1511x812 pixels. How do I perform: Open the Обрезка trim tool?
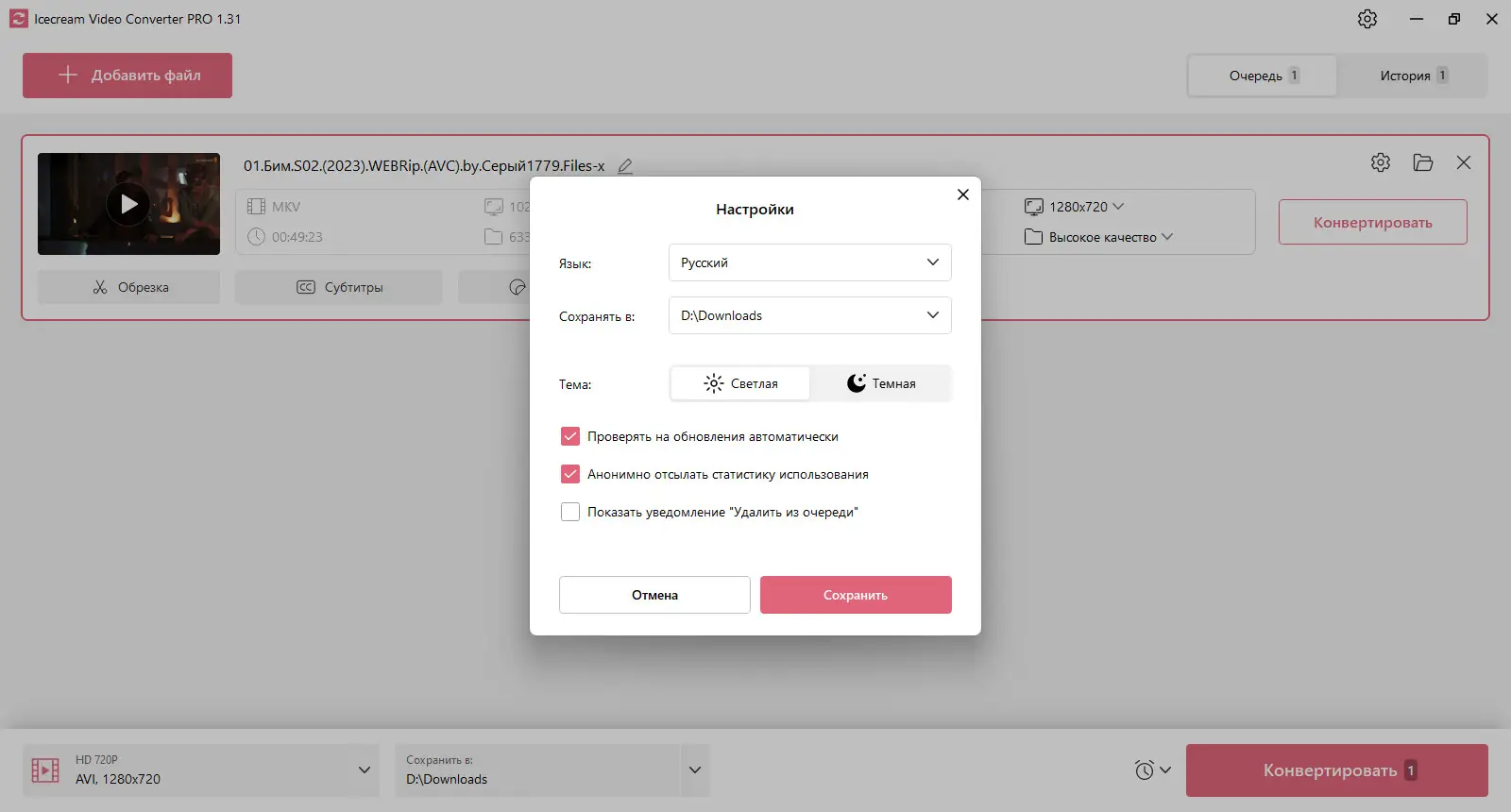(129, 287)
